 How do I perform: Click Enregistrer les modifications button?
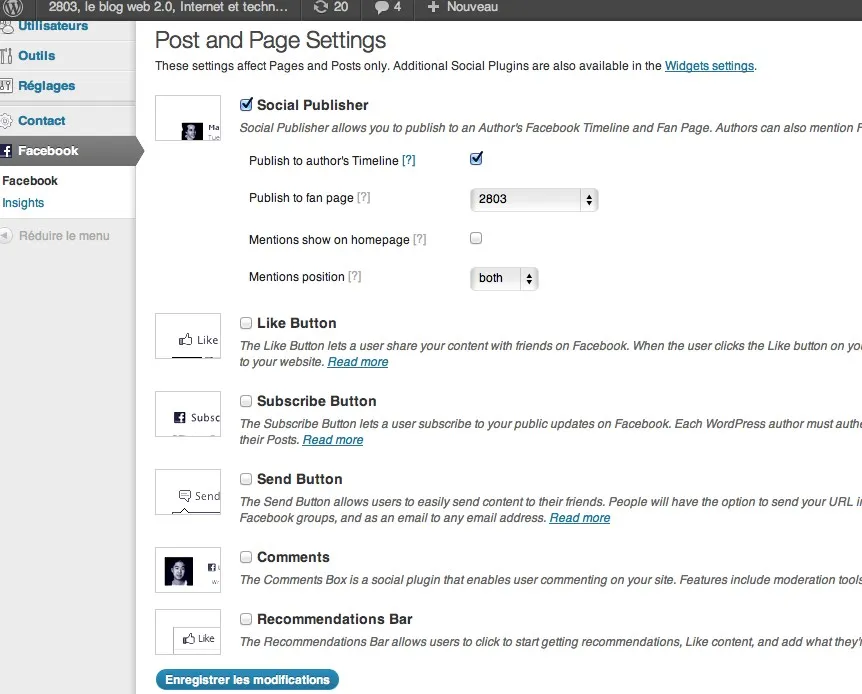tap(247, 680)
